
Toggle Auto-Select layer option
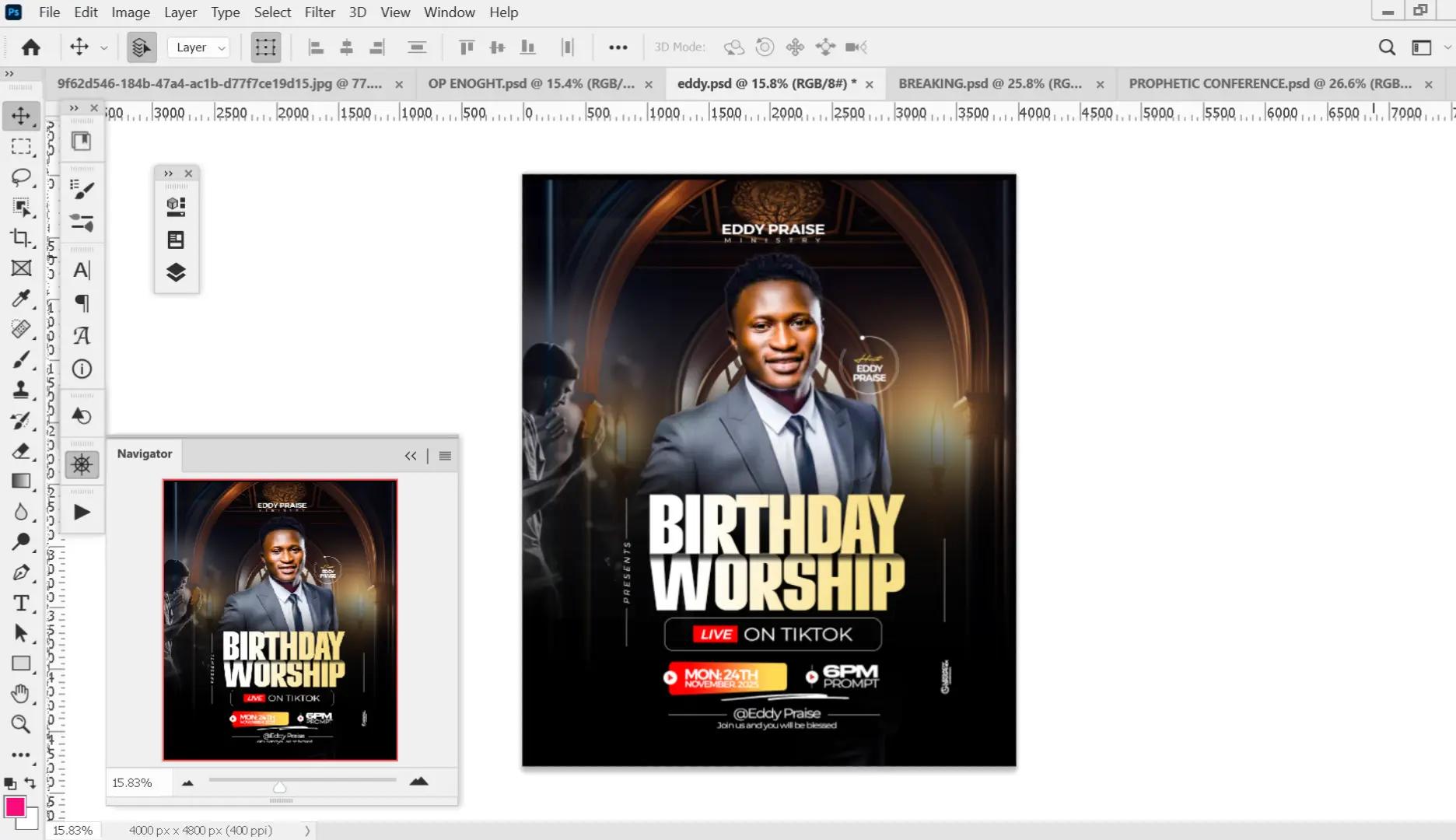(x=141, y=47)
